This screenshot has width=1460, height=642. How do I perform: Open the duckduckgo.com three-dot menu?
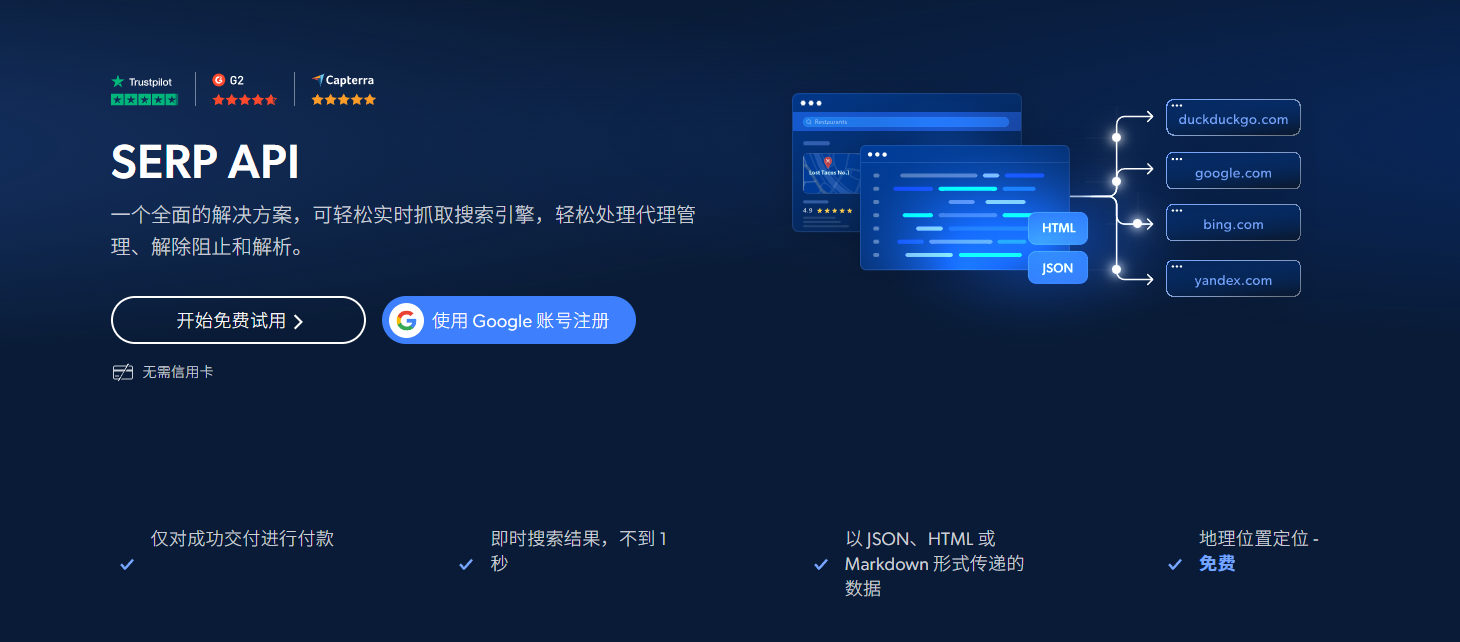pyautogui.click(x=1177, y=103)
